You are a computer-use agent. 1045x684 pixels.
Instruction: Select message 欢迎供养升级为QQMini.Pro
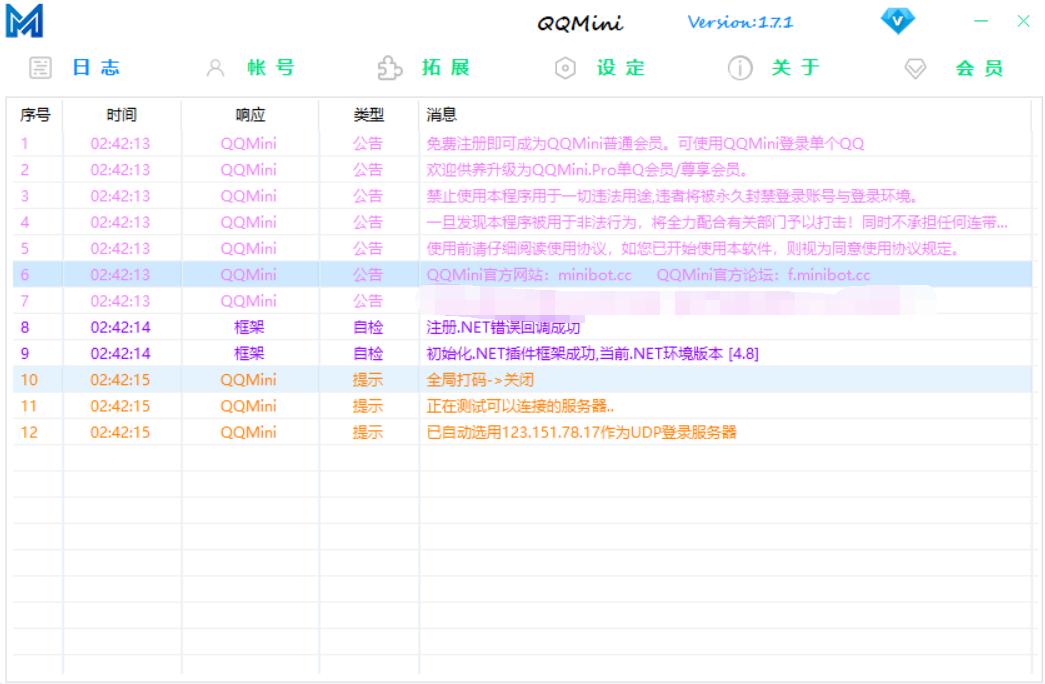click(x=586, y=170)
